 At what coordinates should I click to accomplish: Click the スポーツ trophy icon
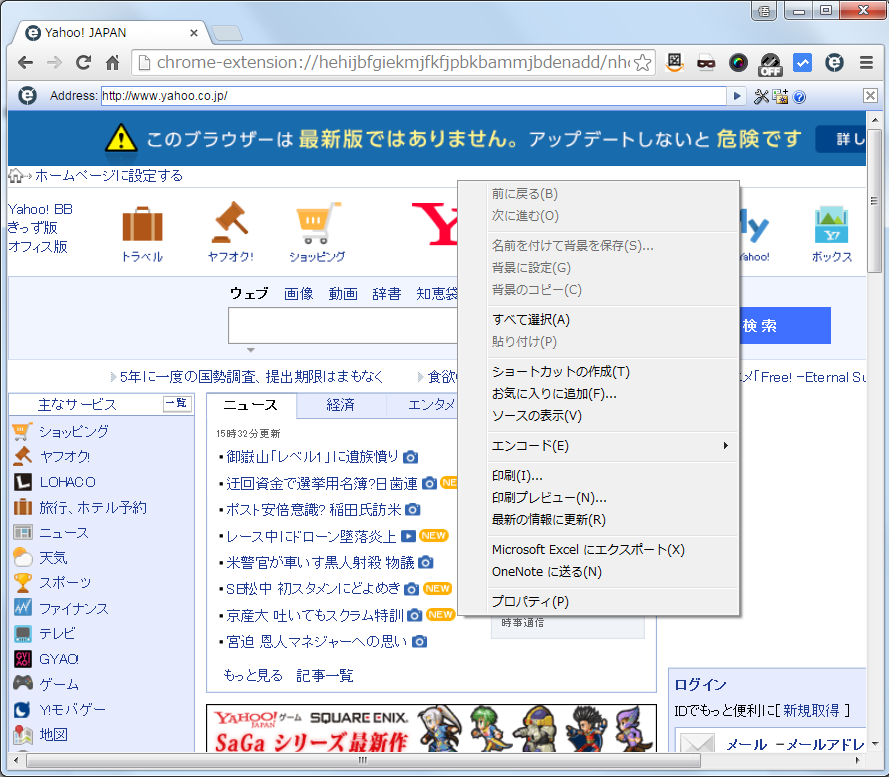[x=23, y=582]
